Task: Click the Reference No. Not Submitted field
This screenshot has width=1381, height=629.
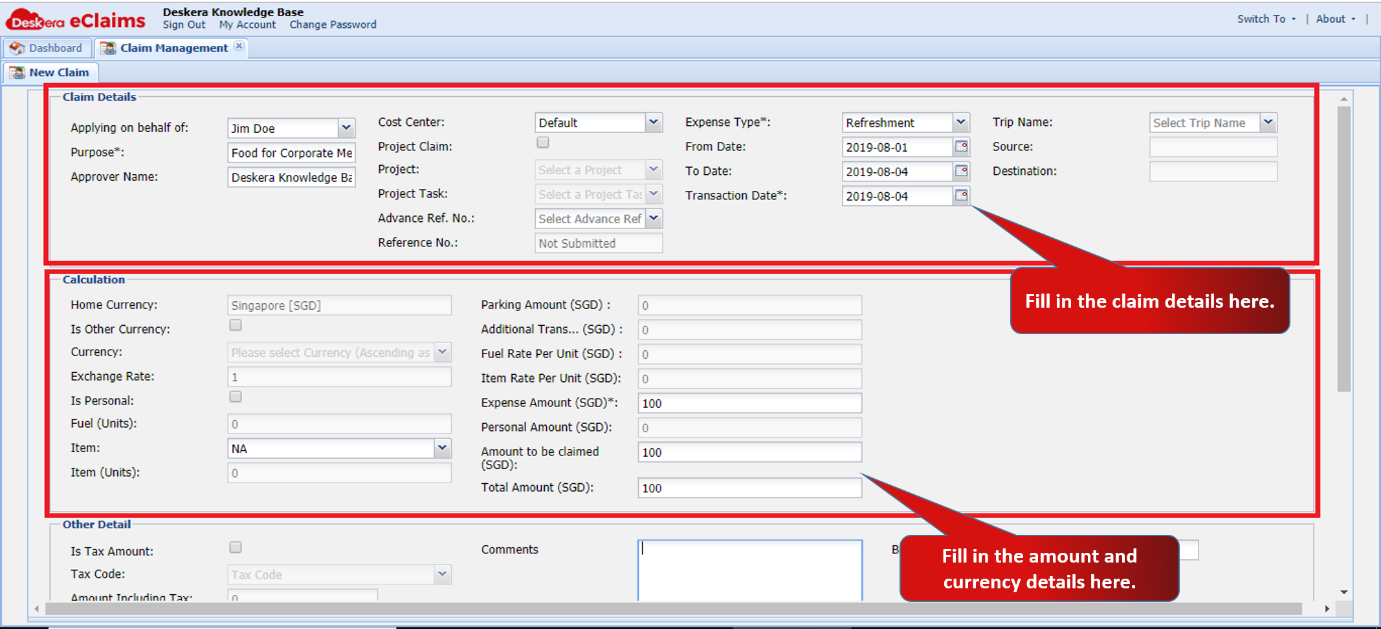Action: [x=599, y=243]
